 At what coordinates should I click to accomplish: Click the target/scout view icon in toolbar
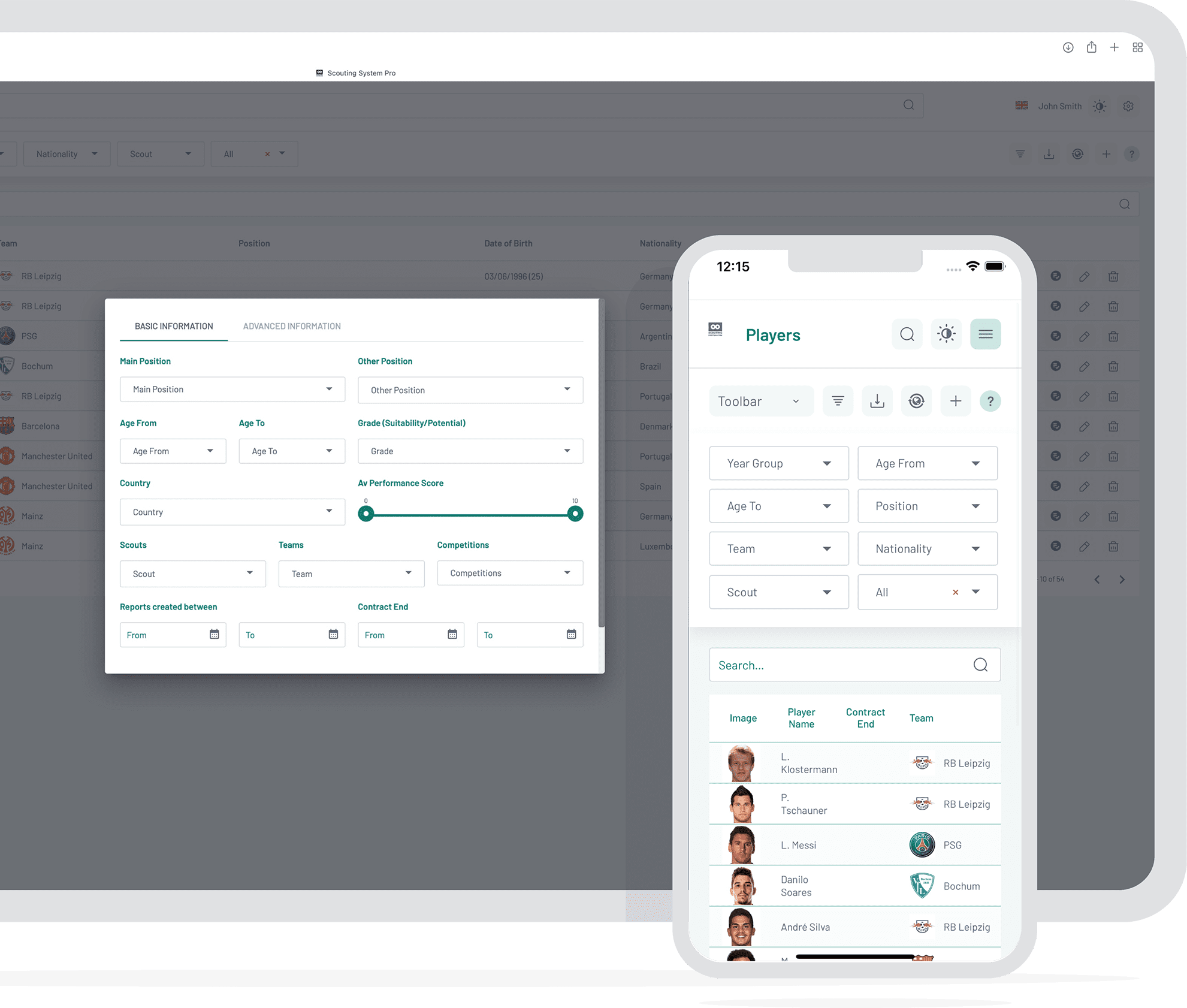[917, 401]
